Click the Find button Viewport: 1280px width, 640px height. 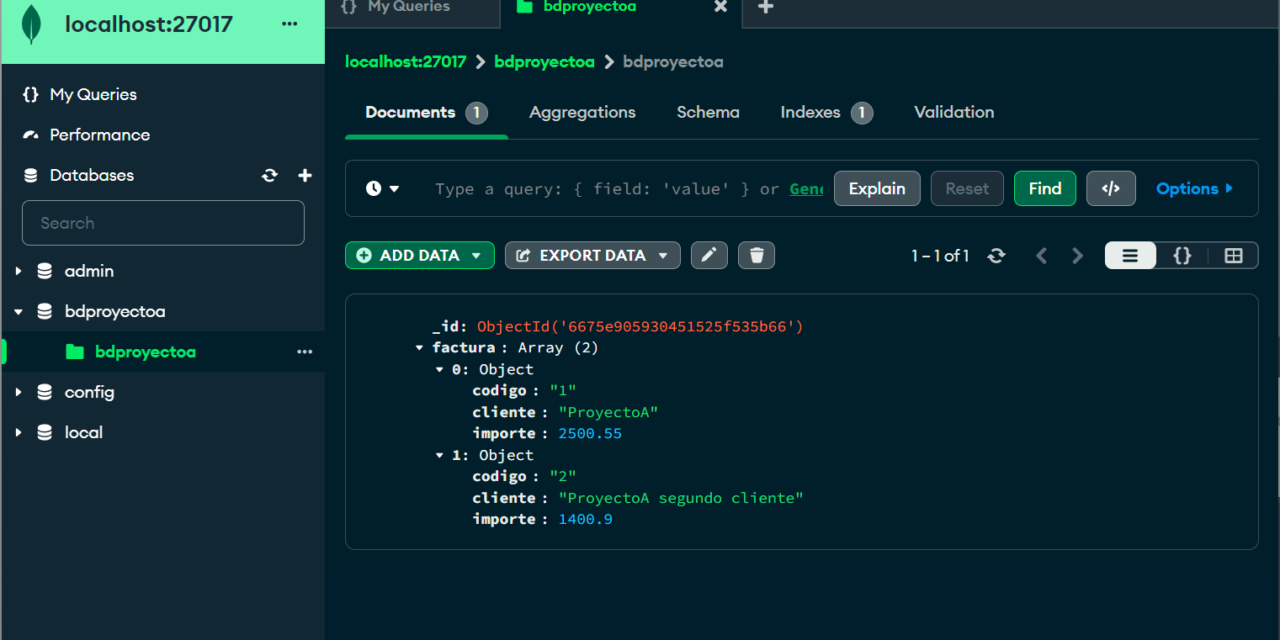pyautogui.click(x=1044, y=188)
